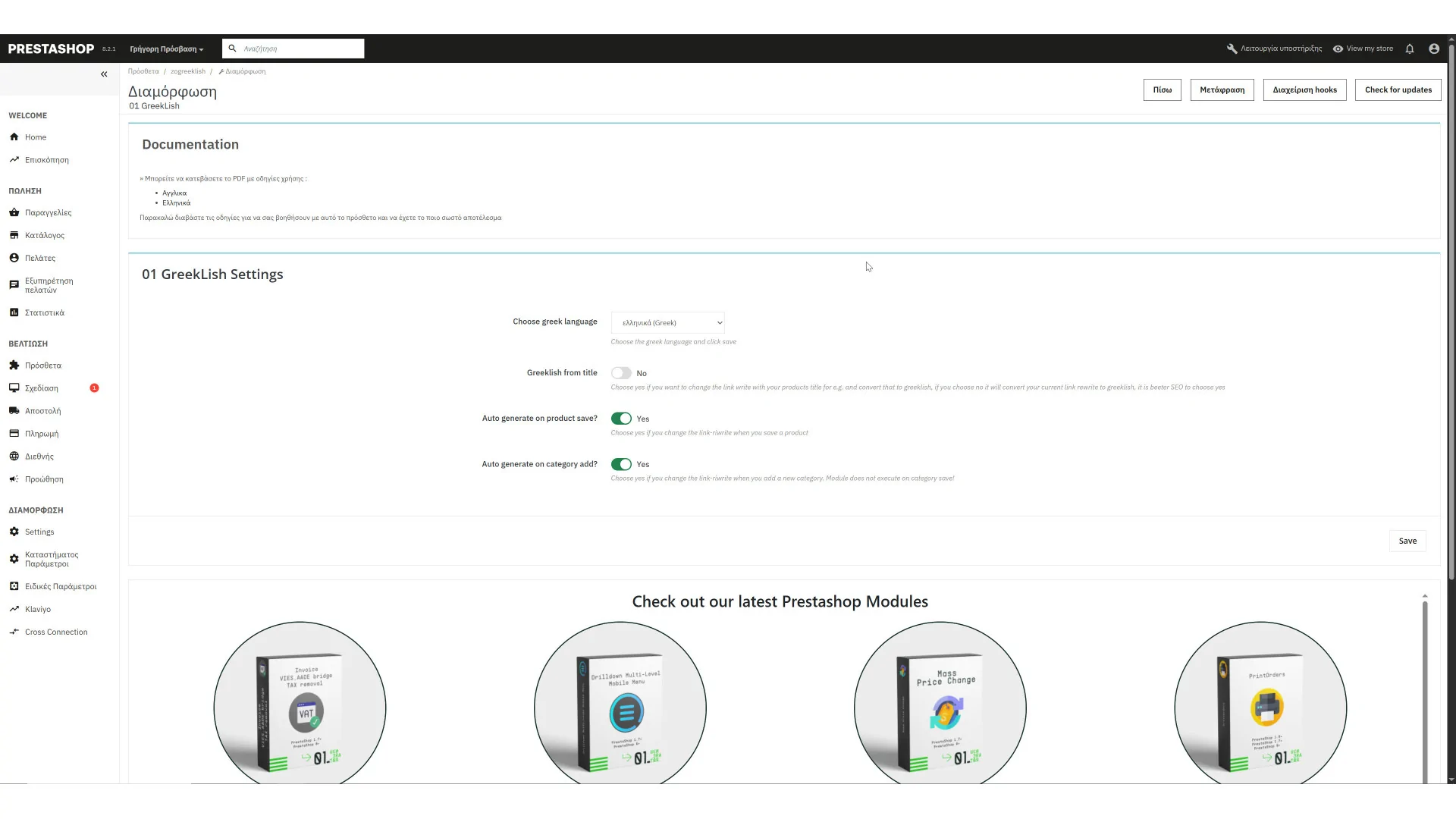
Task: Click the notifications bell icon
Action: click(x=1410, y=49)
